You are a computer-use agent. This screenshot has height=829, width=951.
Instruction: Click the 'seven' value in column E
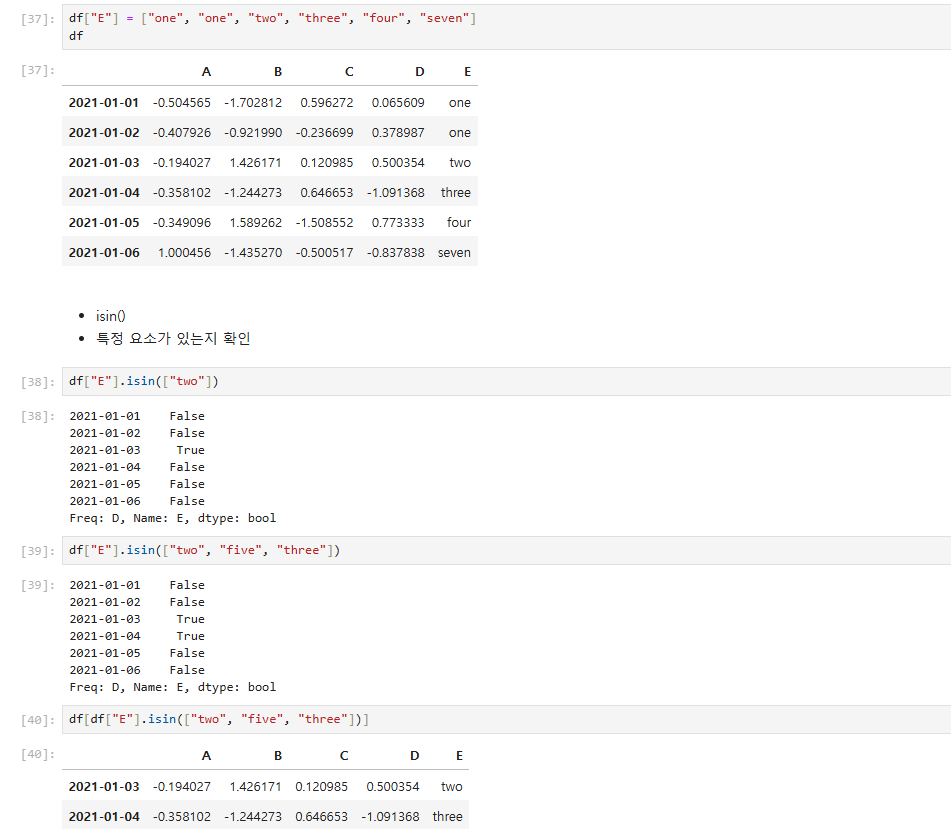point(454,252)
